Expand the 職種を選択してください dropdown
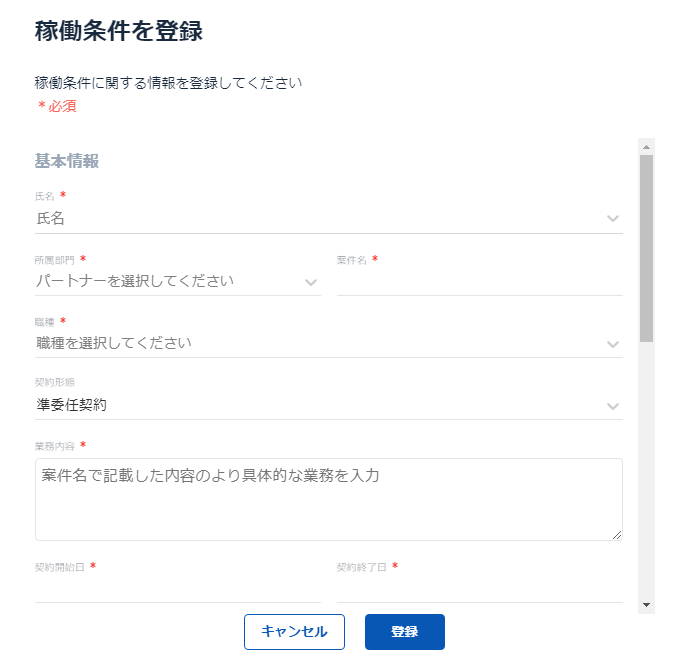Screen dimensions: 687x666 click(x=320, y=343)
